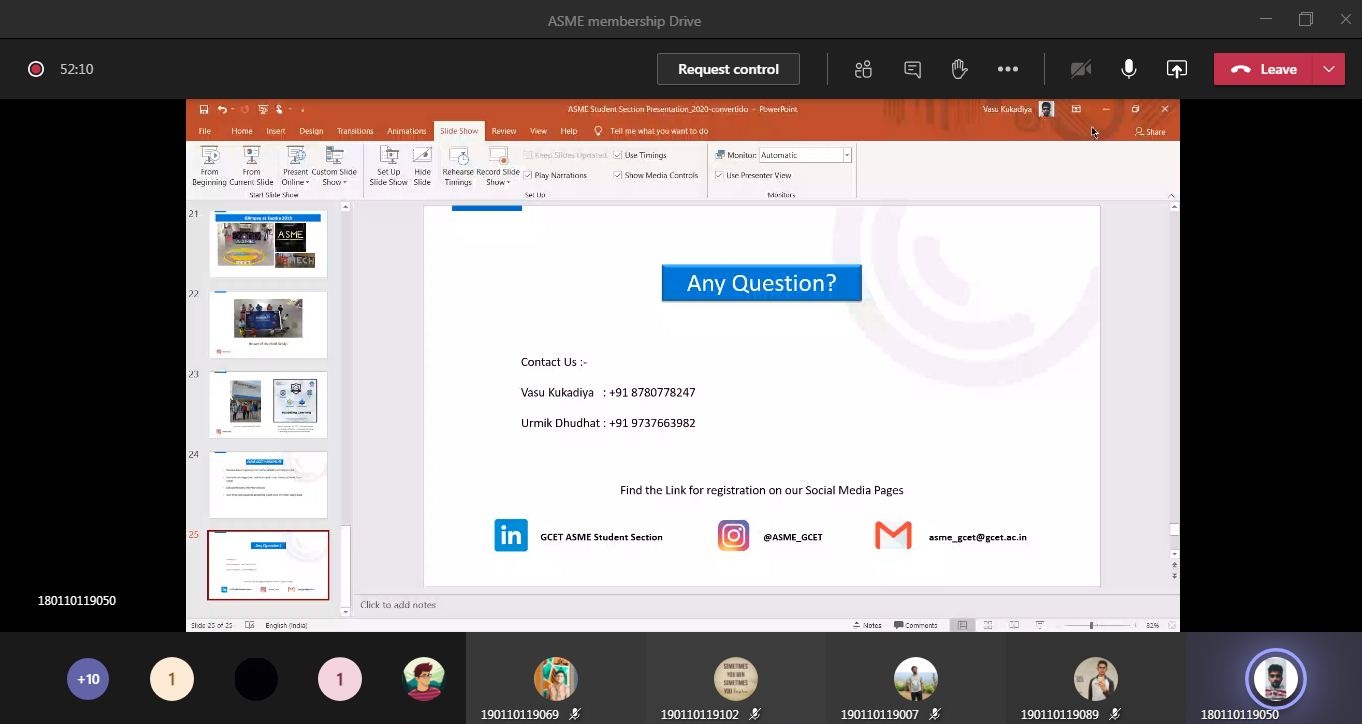
Task: Fit slide to current window
Action: click(1171, 625)
